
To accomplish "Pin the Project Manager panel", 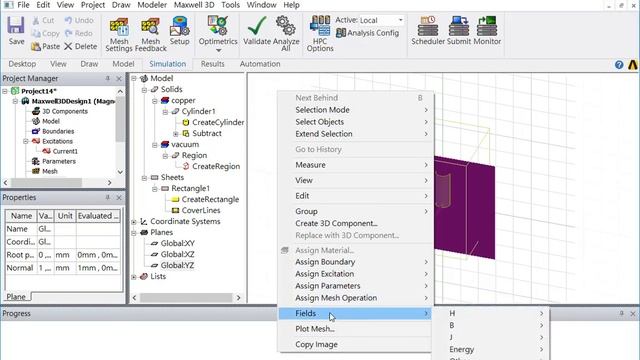I will (x=108, y=78).
